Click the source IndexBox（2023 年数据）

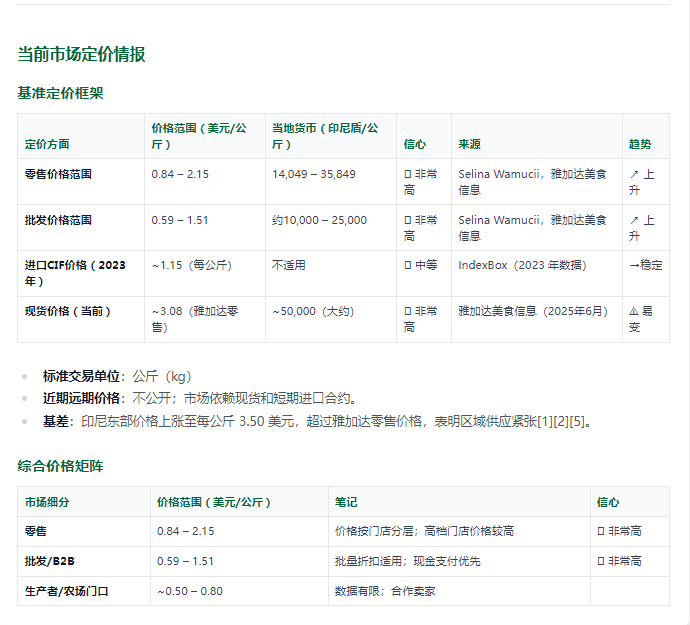pos(522,265)
